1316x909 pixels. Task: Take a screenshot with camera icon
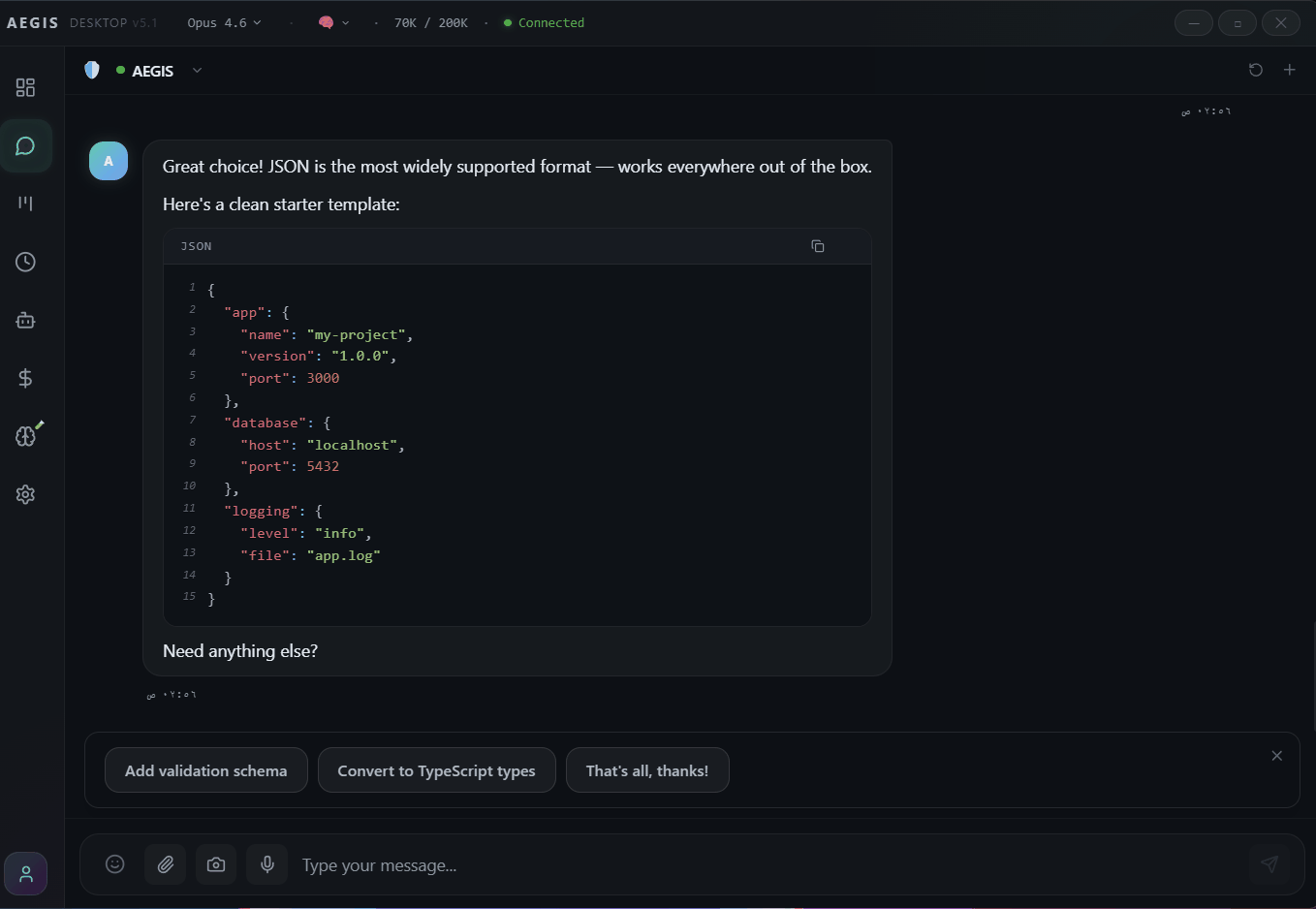(x=216, y=864)
